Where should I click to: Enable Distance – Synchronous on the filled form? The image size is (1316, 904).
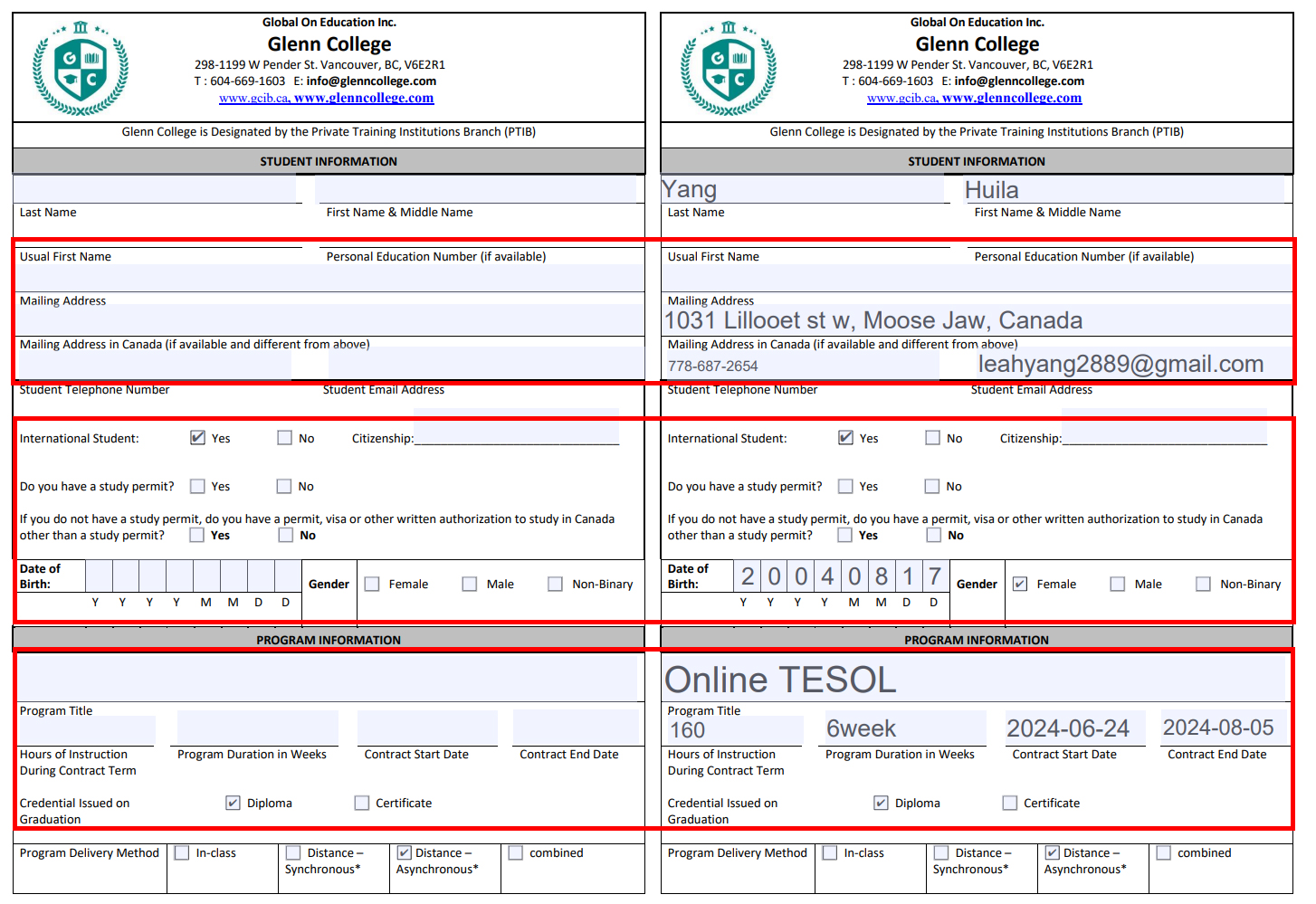941,852
